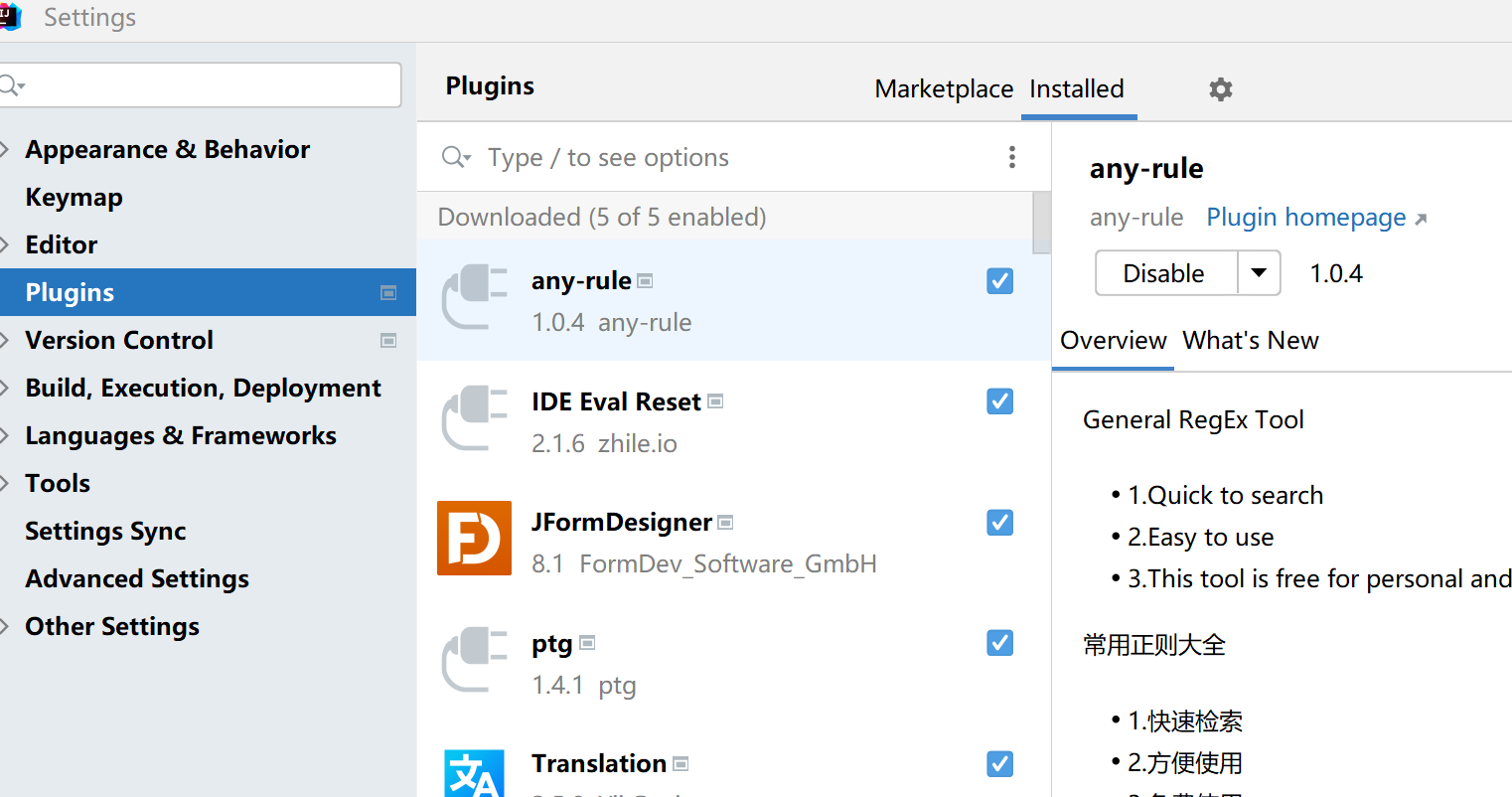Screen dimensions: 1512x797
Task: Focus the settings search field
Action: [x=200, y=85]
